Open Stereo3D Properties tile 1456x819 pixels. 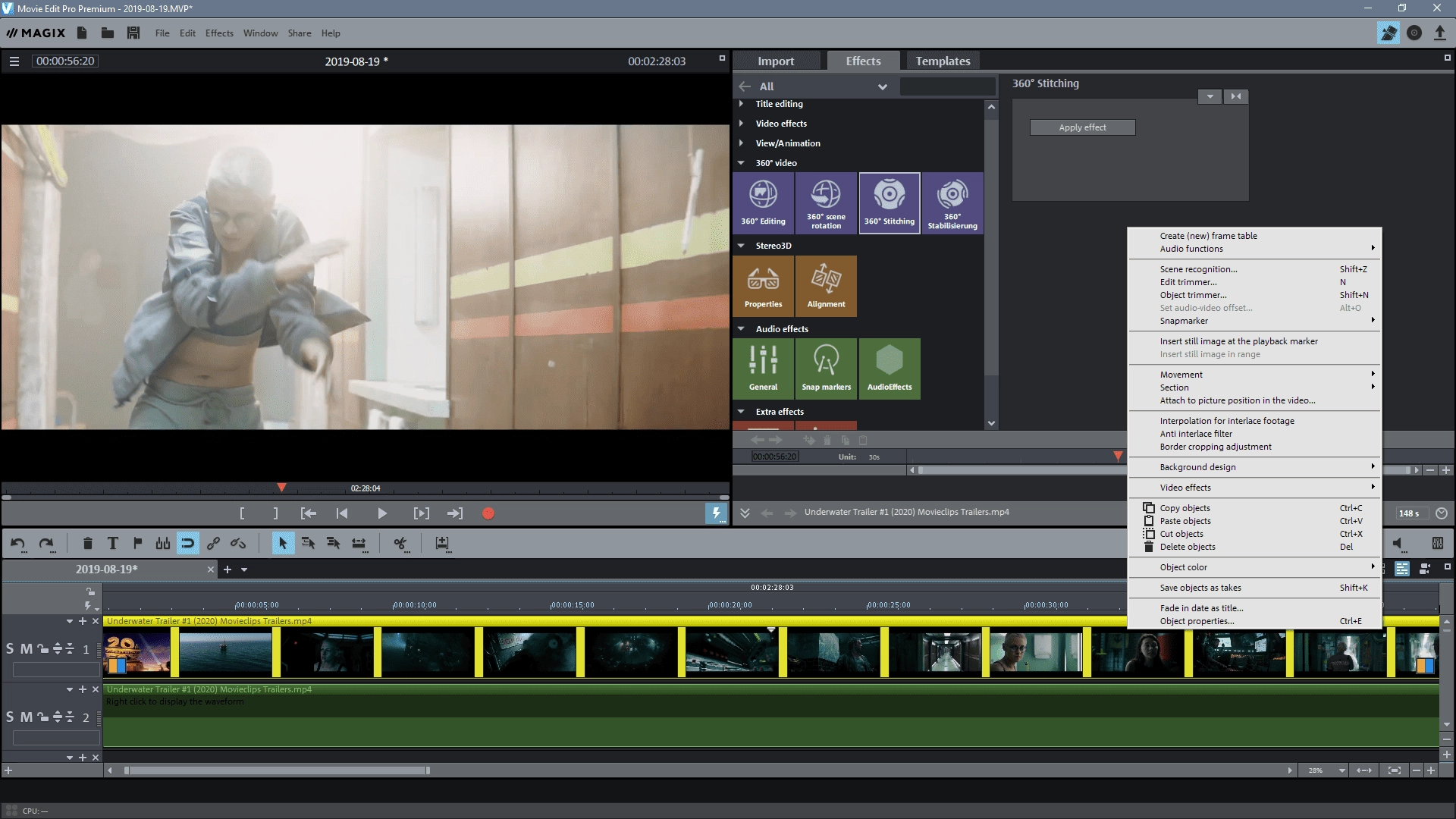tap(763, 286)
